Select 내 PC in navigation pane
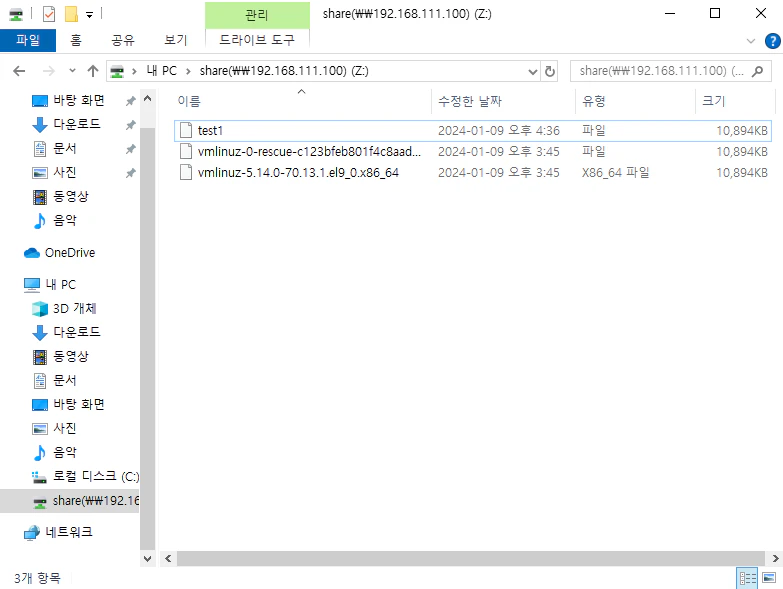Screen dimensions: 783x589 click(50, 285)
